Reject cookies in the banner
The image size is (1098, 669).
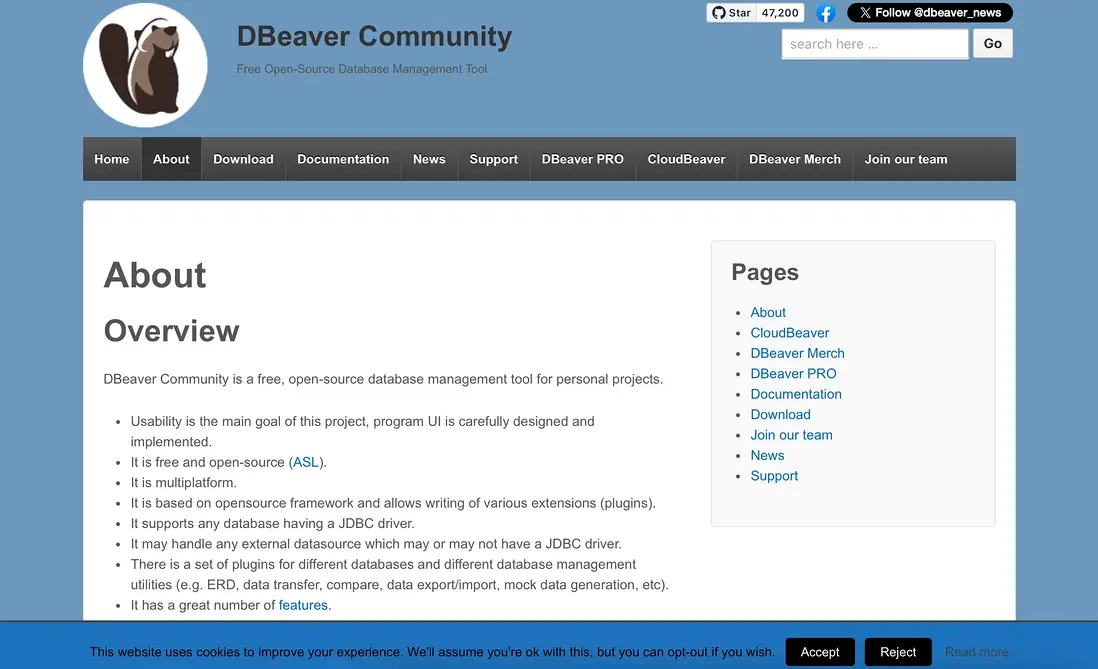coord(898,651)
